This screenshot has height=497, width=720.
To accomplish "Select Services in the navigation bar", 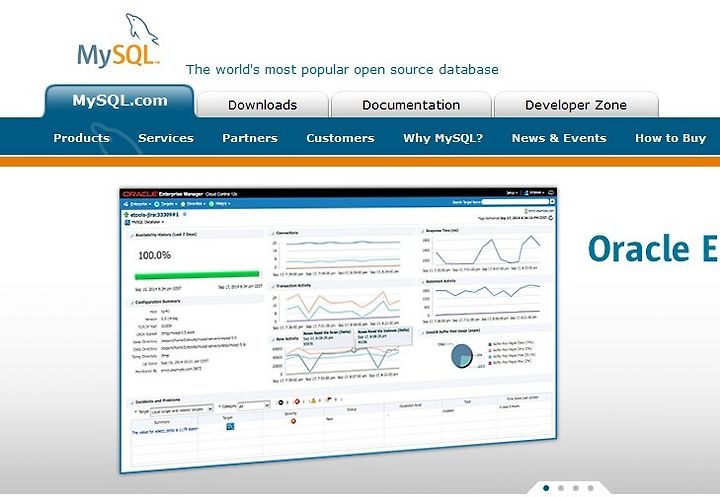I will pos(166,138).
